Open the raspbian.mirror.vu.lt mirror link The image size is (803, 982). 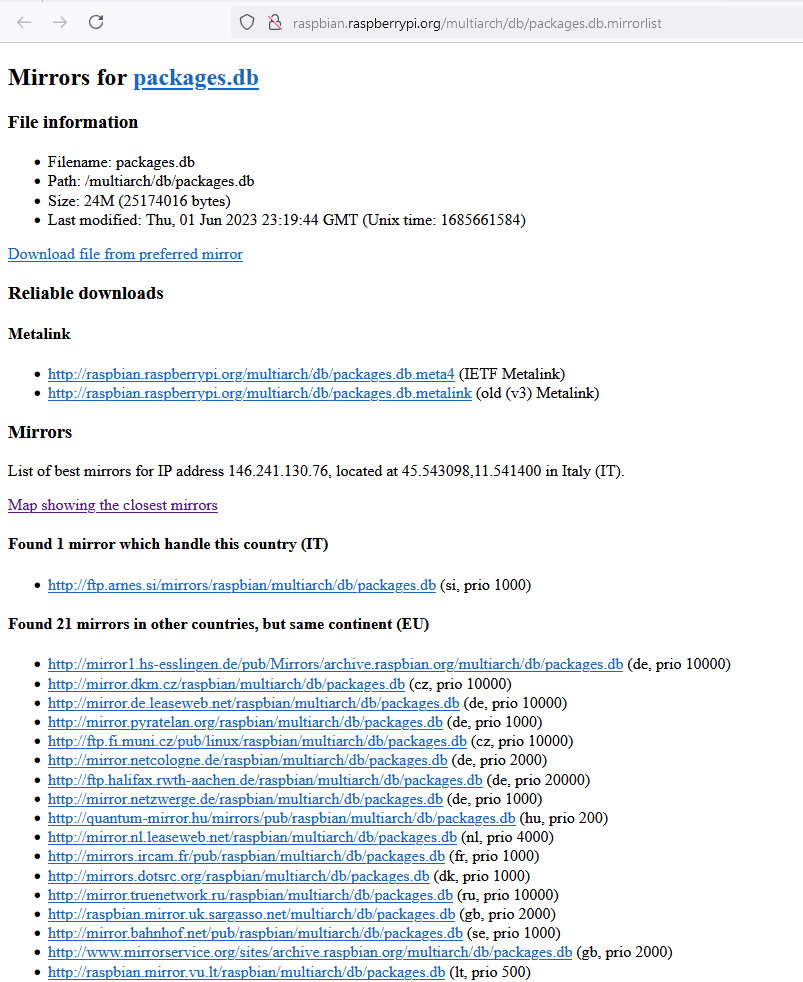247,972
